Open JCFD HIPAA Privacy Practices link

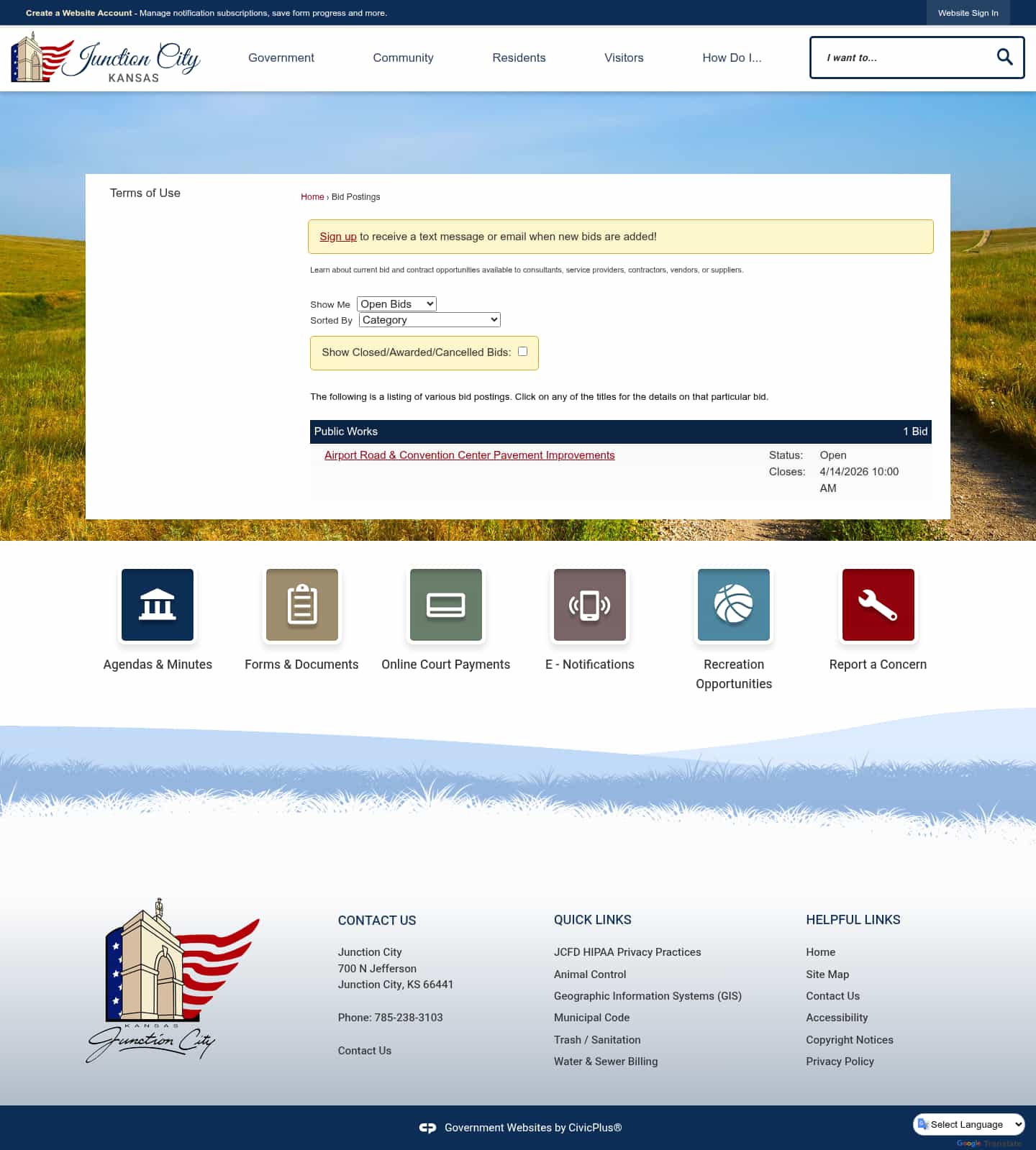click(627, 952)
